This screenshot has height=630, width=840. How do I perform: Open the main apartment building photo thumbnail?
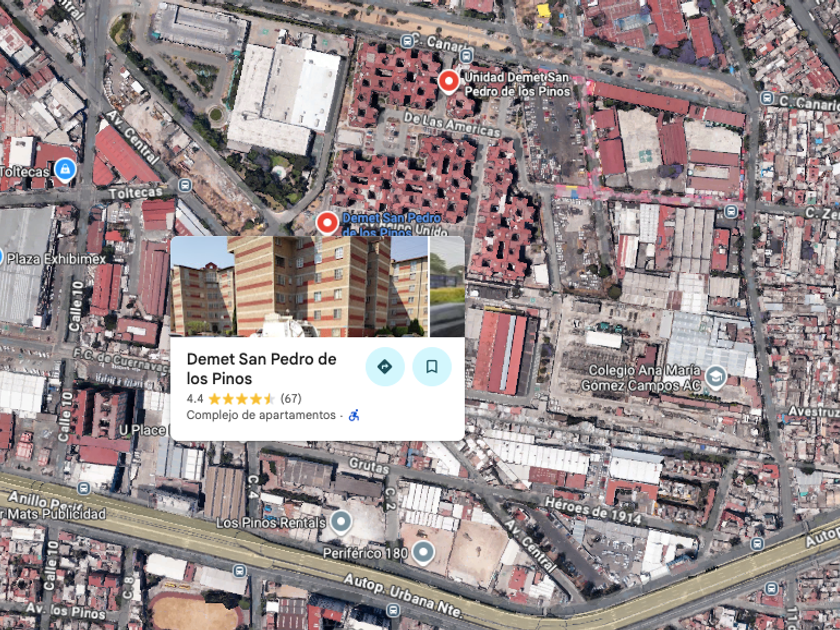click(x=299, y=287)
